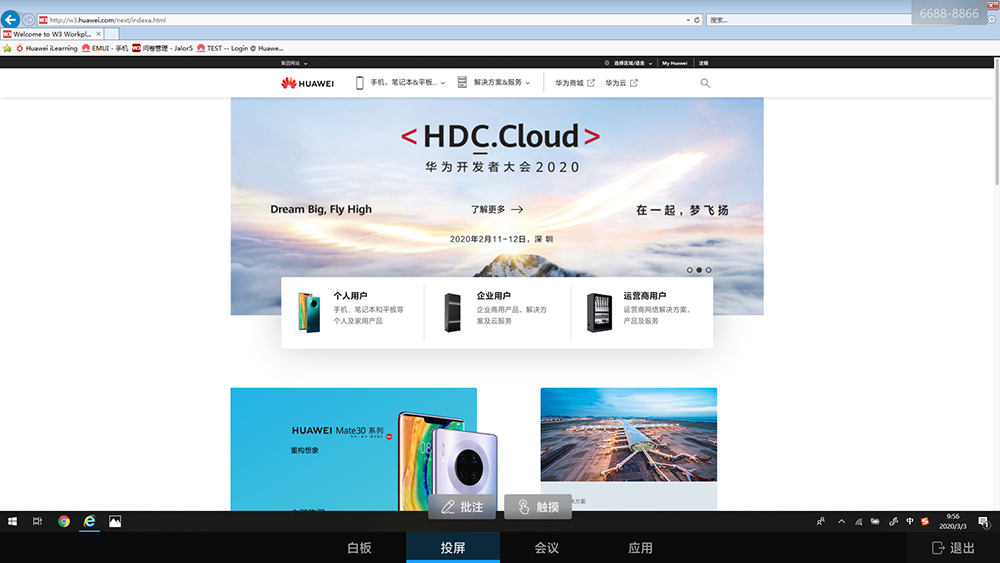Open the 个人用户 card

pos(353,312)
